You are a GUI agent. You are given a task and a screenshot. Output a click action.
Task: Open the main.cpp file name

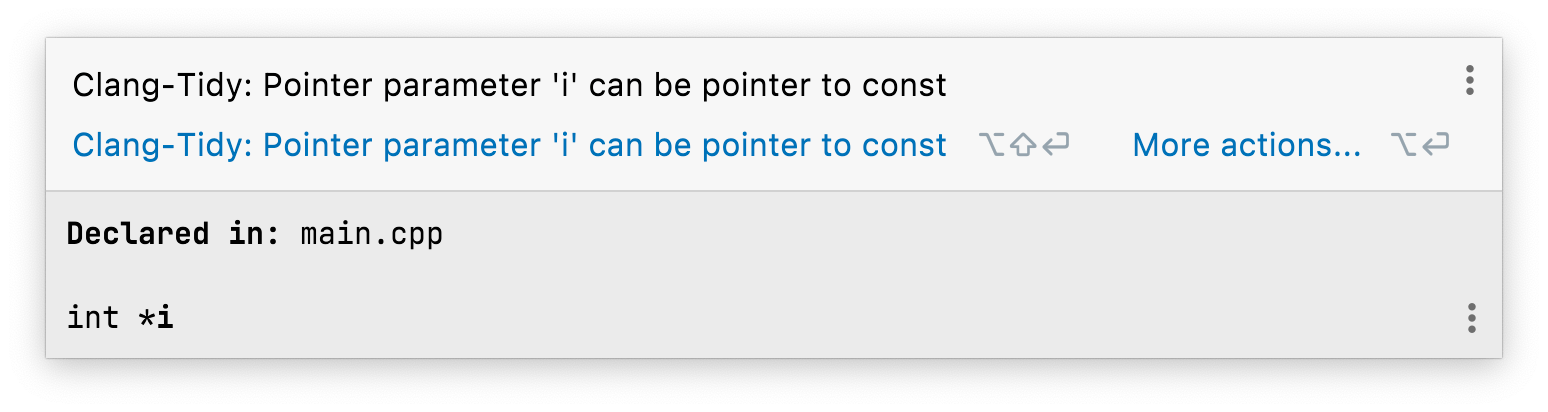click(371, 235)
